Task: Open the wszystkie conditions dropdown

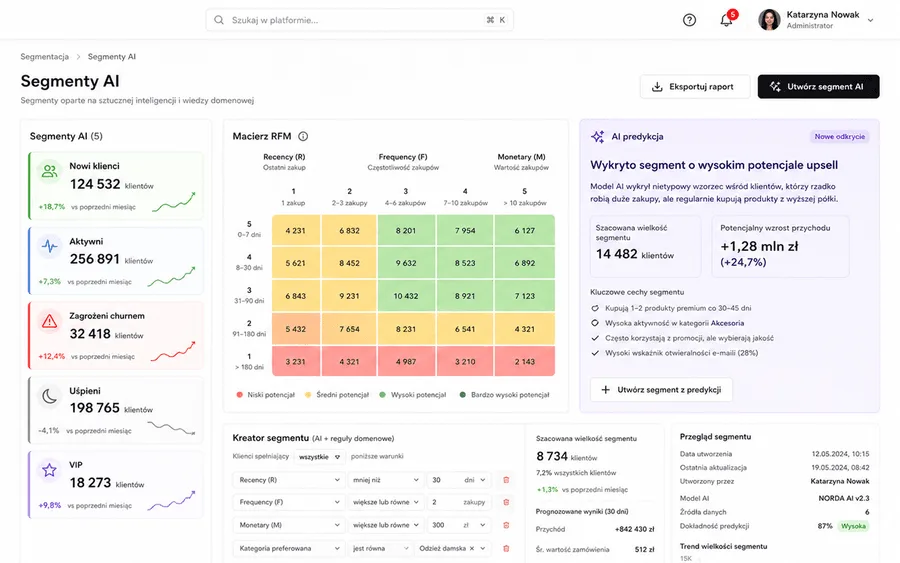Action: pos(319,457)
